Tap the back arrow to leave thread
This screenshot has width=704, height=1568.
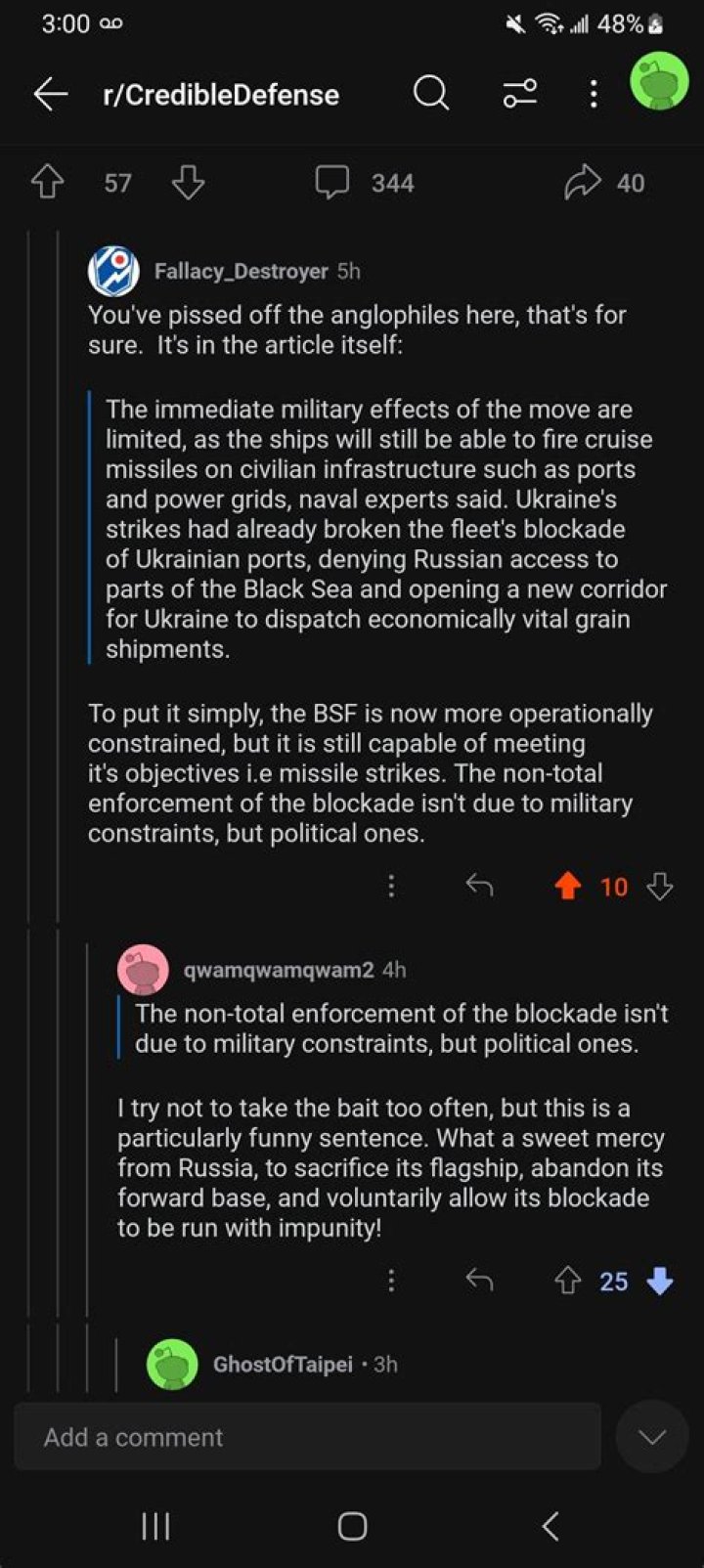click(51, 94)
